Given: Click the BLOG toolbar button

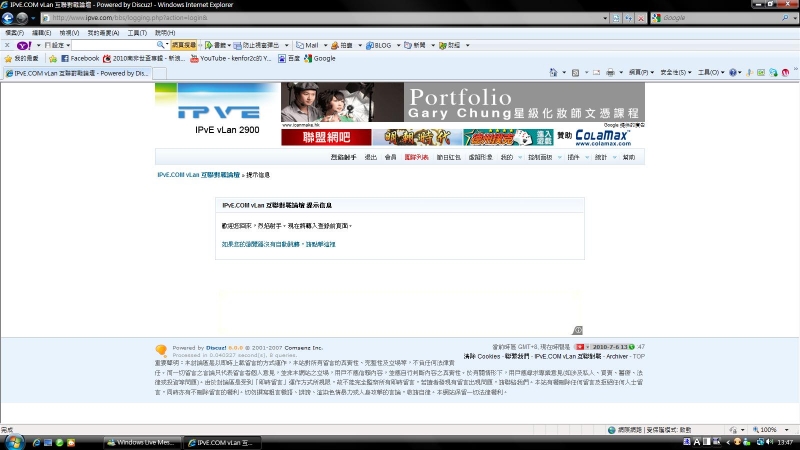Looking at the screenshot, I should [379, 45].
